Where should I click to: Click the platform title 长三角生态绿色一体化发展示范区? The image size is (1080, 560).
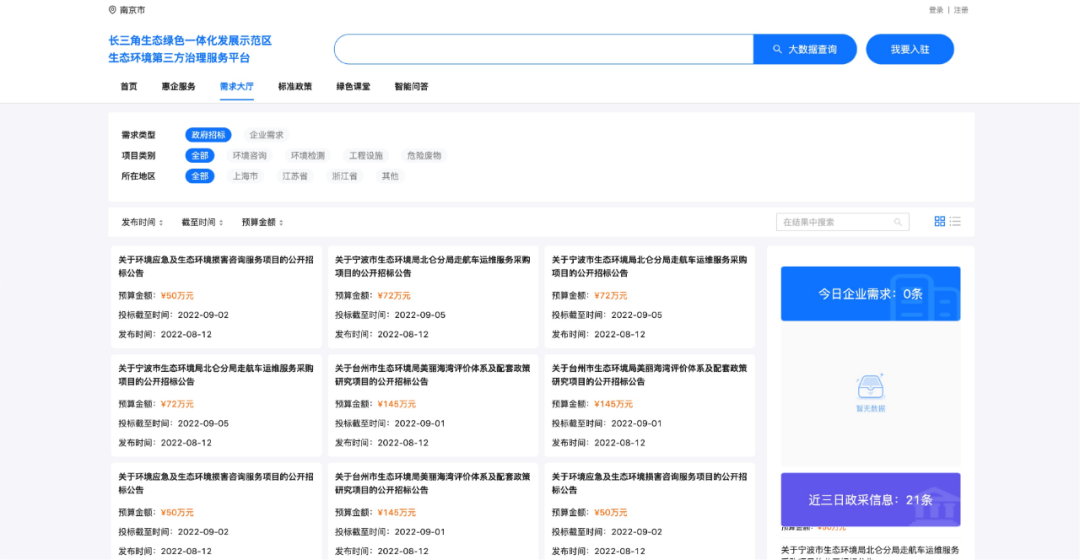click(x=190, y=41)
